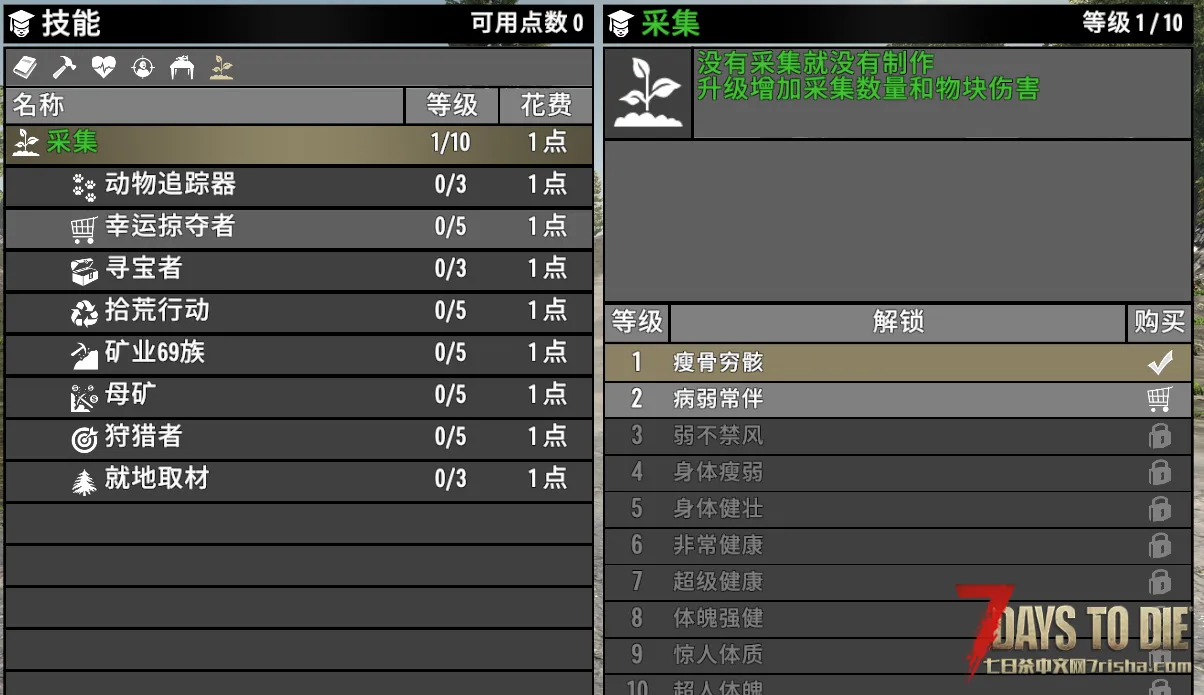Image resolution: width=1204 pixels, height=695 pixels.
Task: Select the 采集 parent skill row
Action: coord(298,143)
